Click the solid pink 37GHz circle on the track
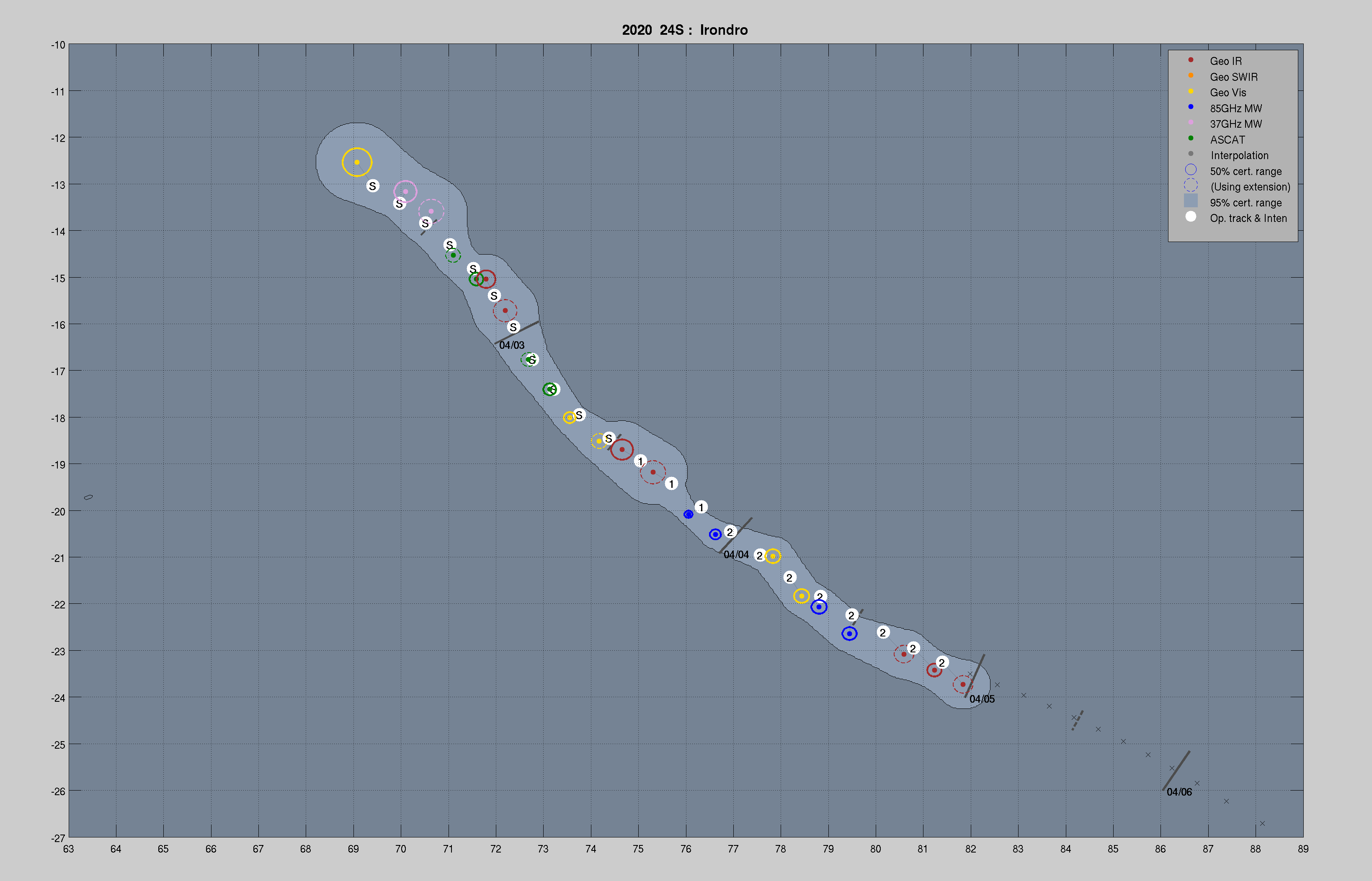The width and height of the screenshot is (1372, 881). click(x=405, y=192)
